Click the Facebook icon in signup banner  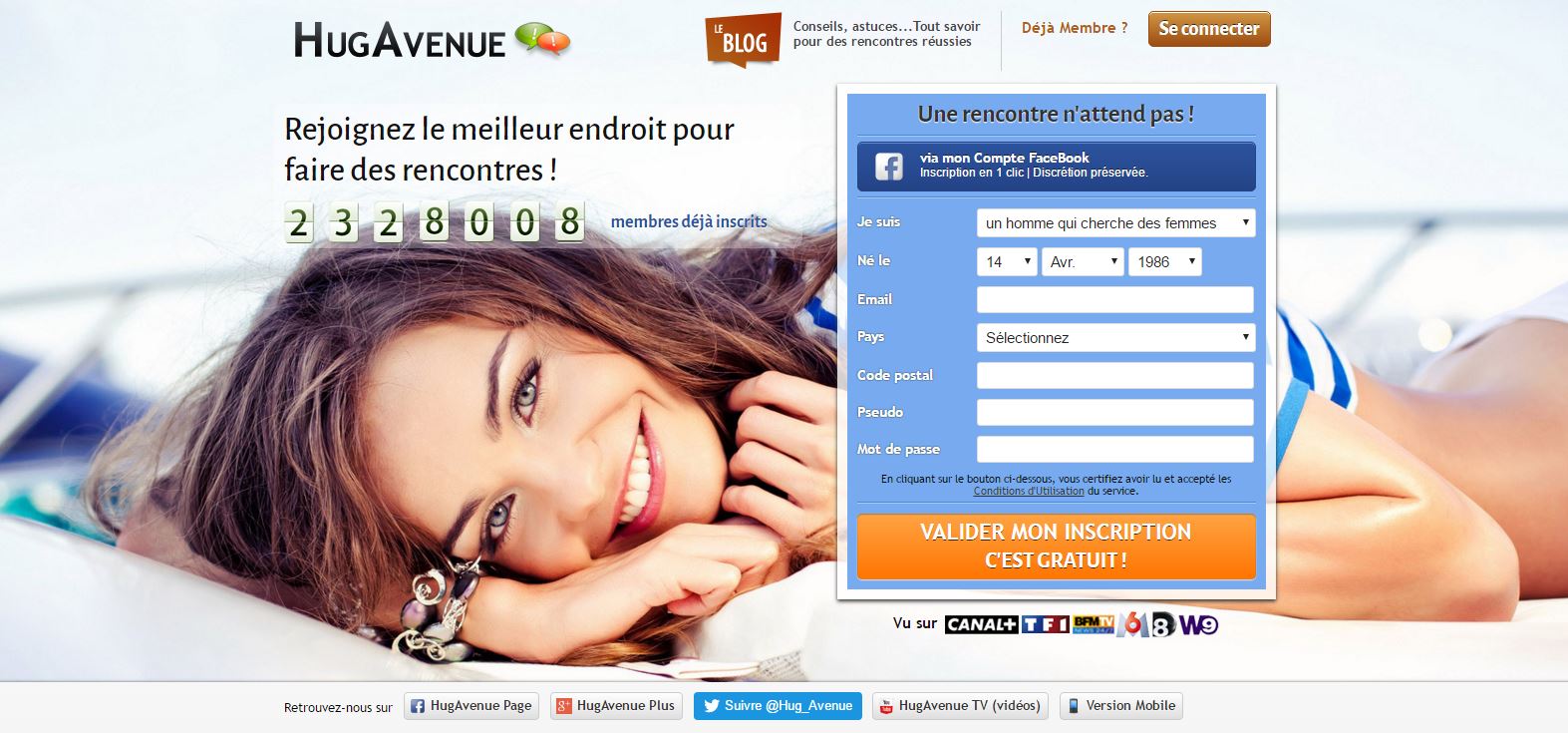(889, 167)
